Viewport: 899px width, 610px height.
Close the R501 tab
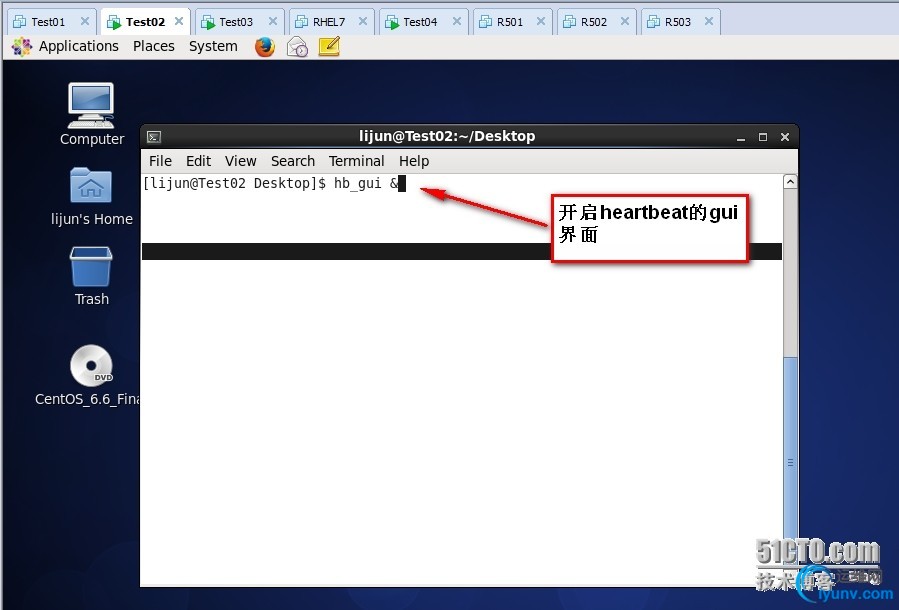(541, 21)
